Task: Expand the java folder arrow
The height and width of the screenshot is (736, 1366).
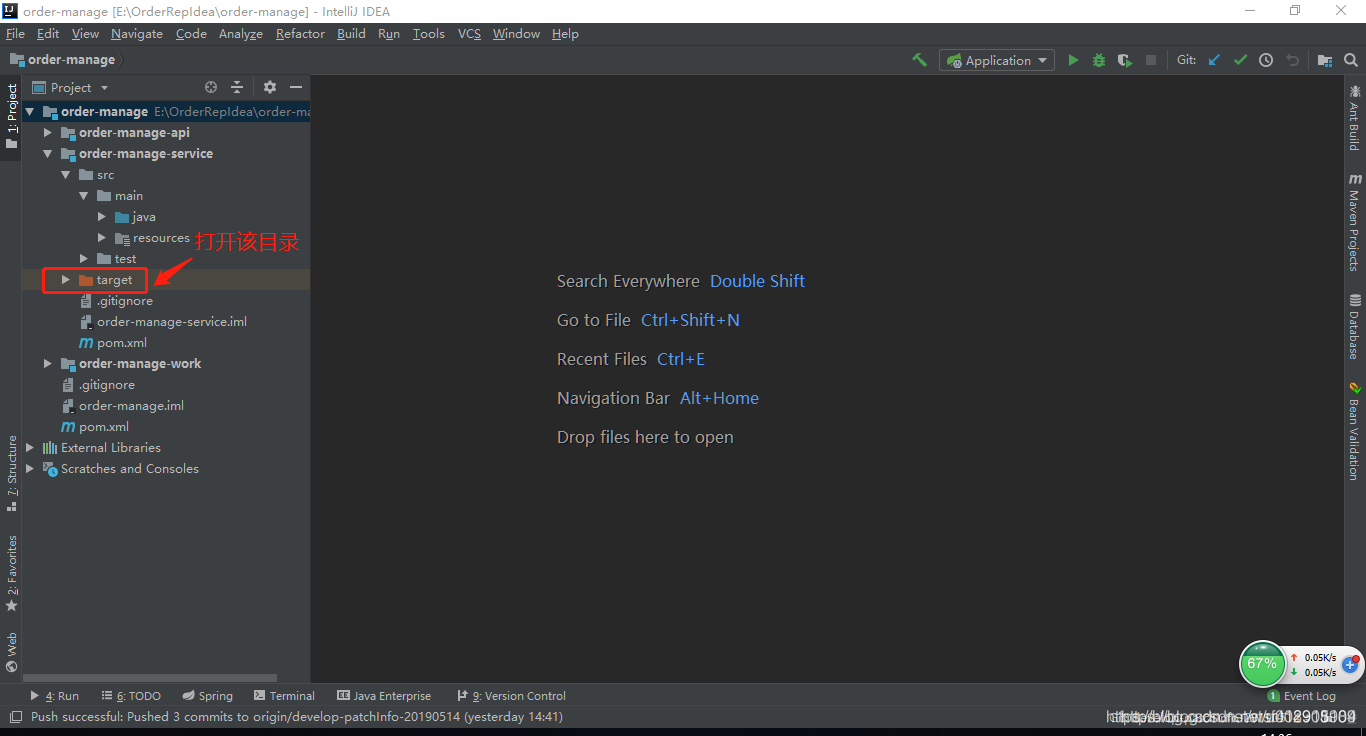Action: 102,217
